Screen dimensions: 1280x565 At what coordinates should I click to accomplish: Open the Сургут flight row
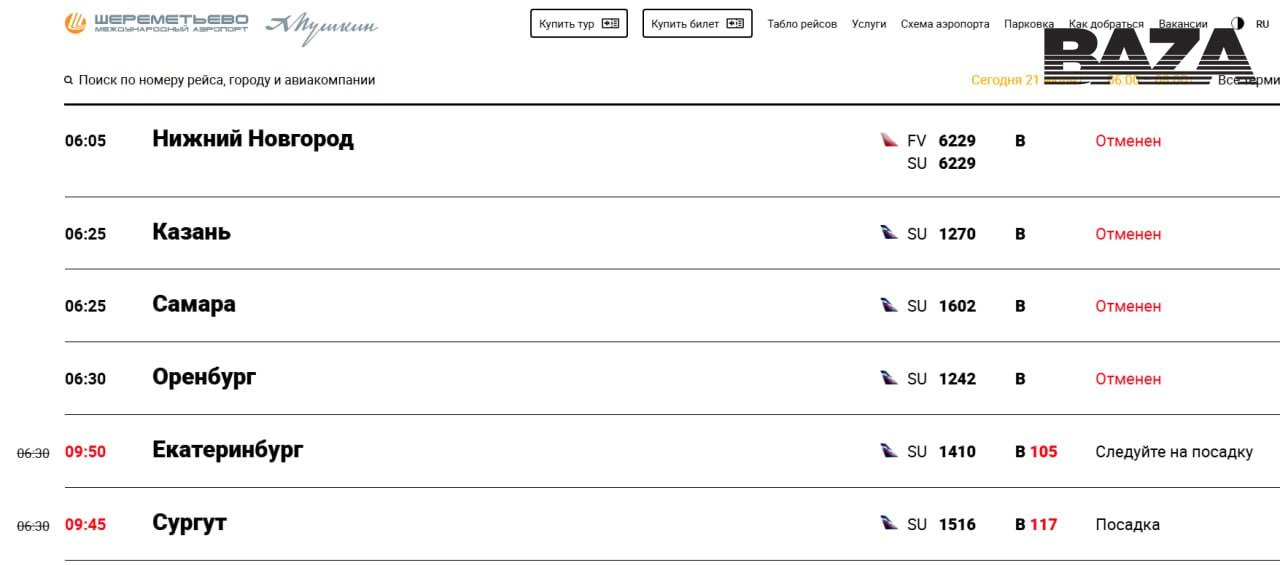click(x=672, y=524)
